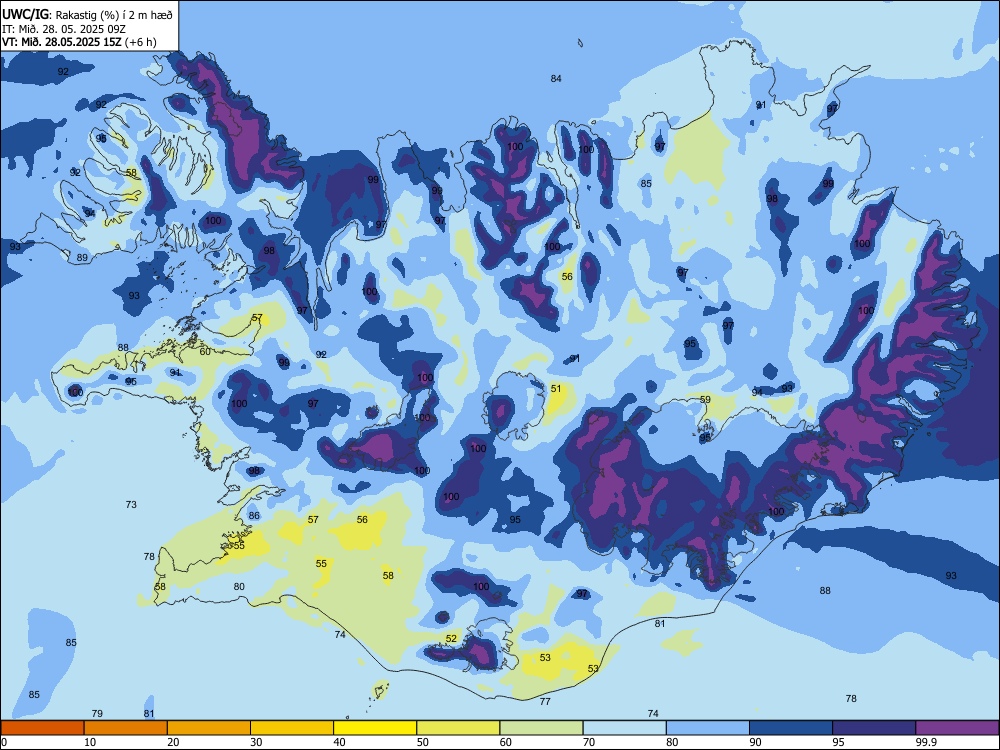The image size is (1000, 750).
Task: Click the '59' humidity value on the map
Action: (705, 400)
